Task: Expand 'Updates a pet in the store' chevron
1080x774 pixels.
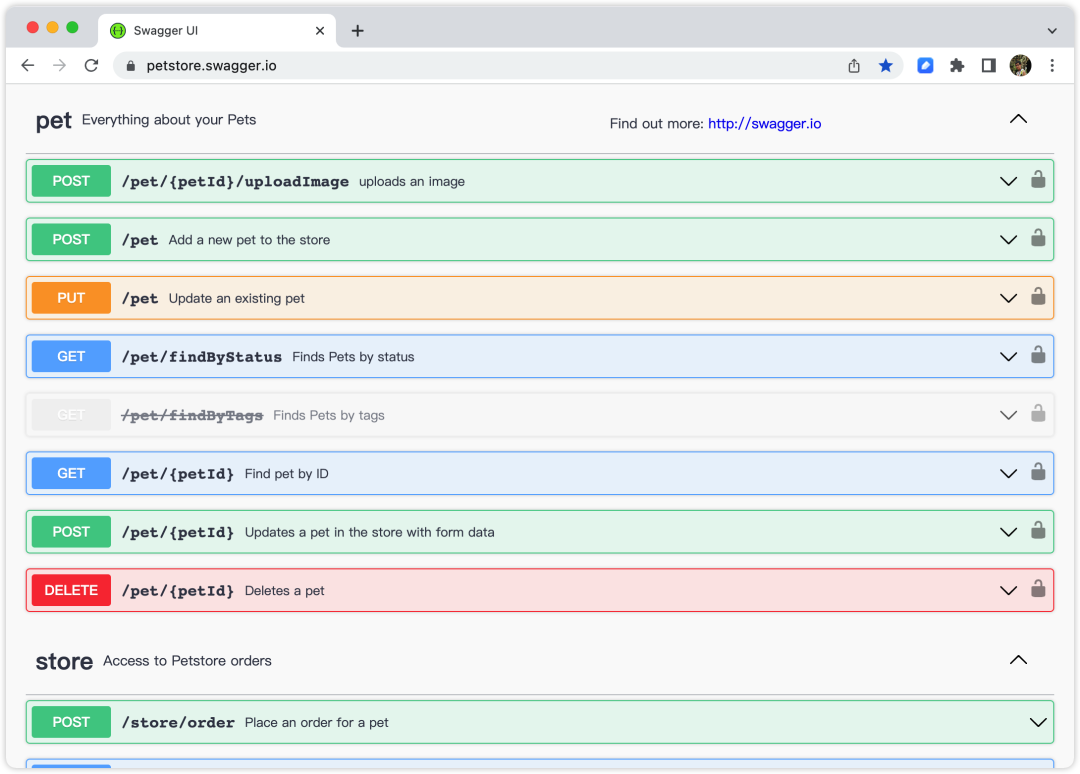Action: (x=1008, y=532)
